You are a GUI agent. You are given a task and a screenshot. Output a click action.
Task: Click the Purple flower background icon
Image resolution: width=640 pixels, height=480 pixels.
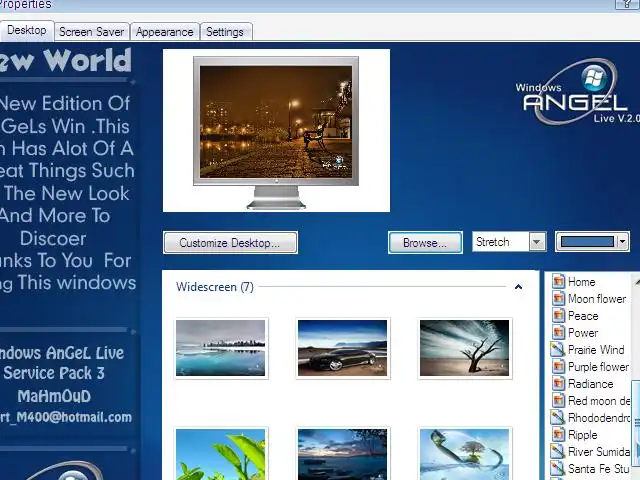(558, 367)
